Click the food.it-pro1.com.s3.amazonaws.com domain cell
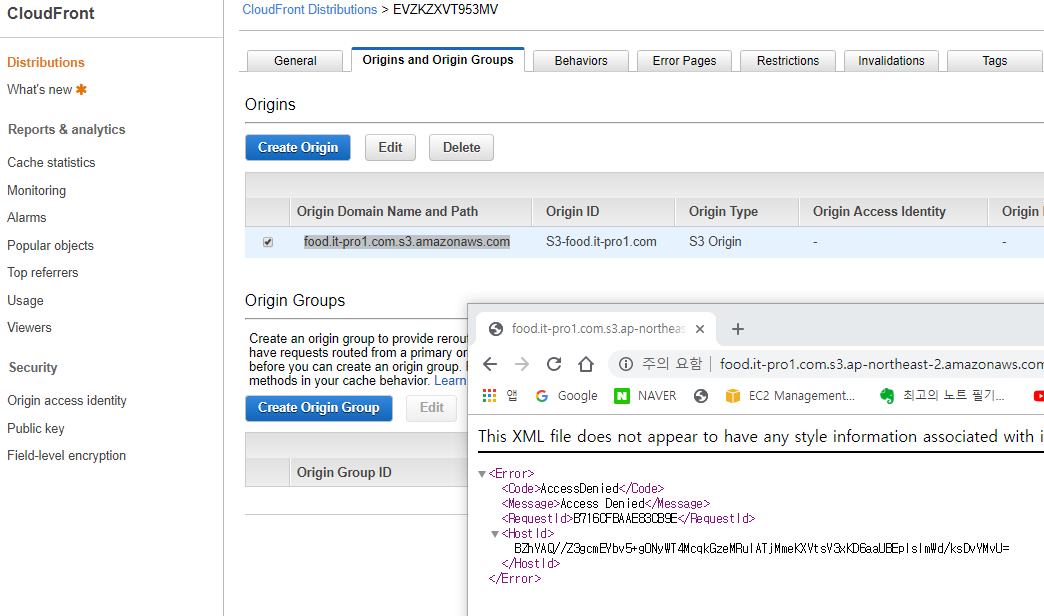The width and height of the screenshot is (1044, 616). tap(407, 242)
